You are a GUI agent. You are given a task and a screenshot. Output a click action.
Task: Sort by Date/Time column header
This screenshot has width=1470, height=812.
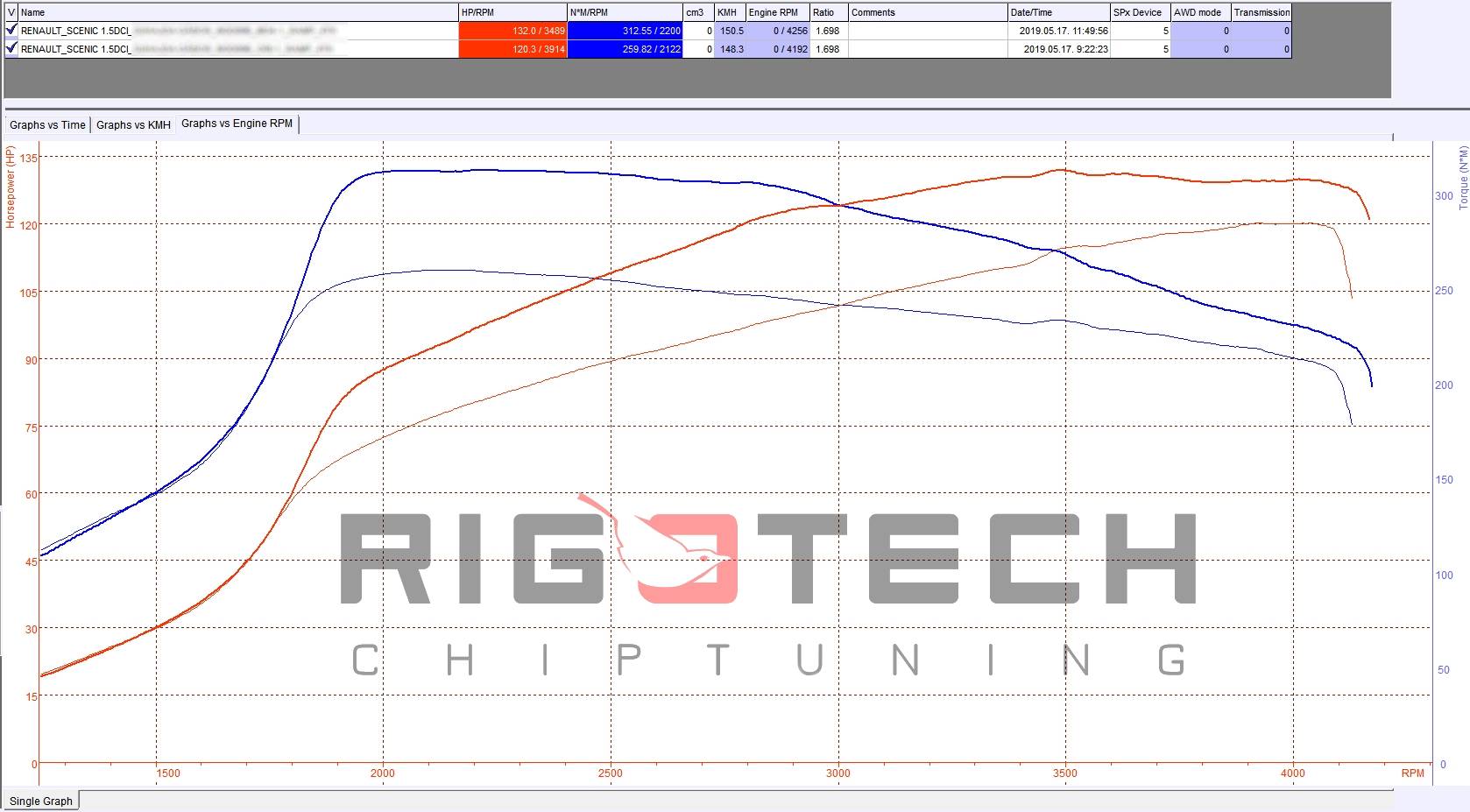1059,12
